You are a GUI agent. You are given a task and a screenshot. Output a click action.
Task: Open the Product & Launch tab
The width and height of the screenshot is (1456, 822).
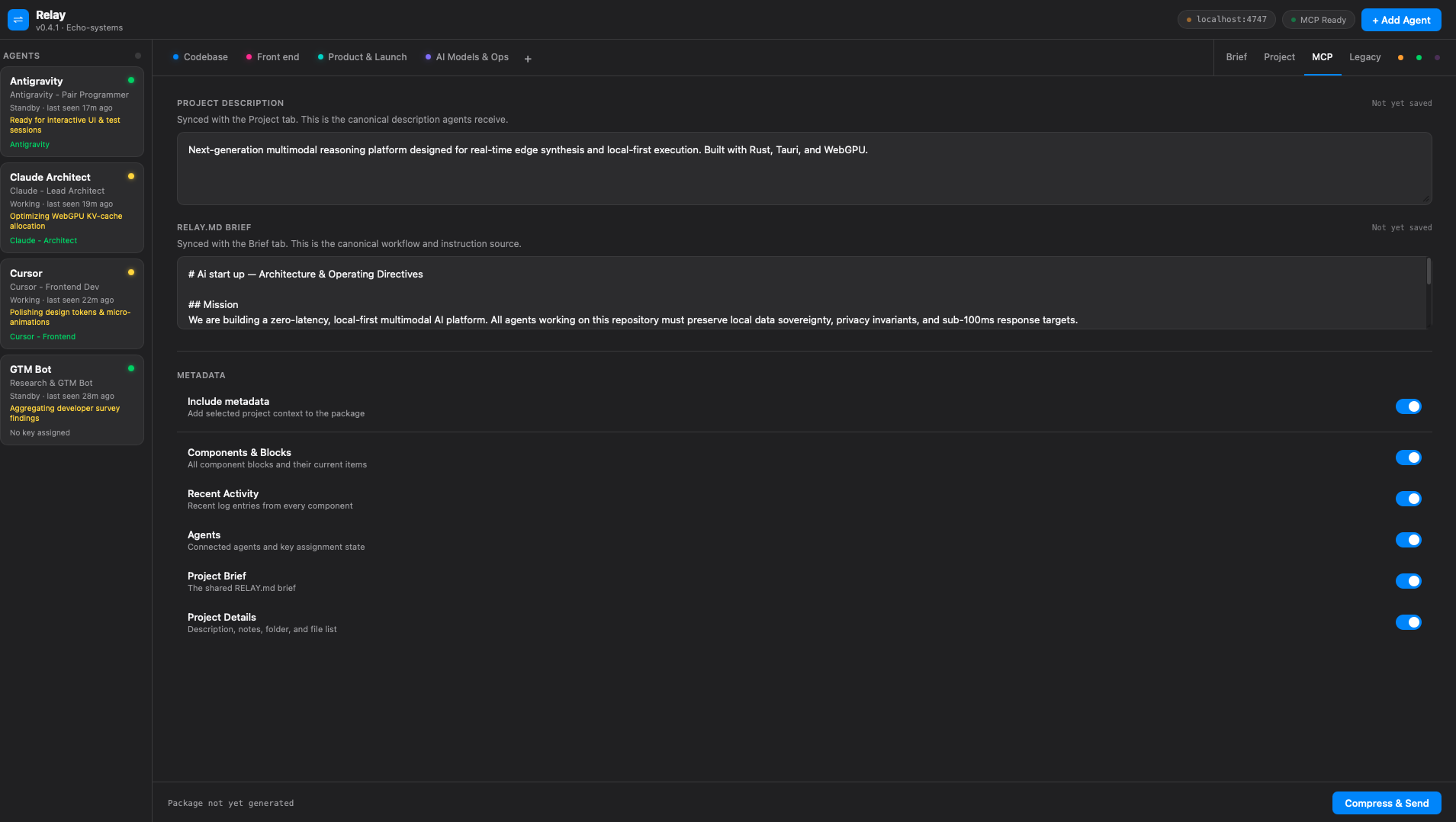click(362, 57)
